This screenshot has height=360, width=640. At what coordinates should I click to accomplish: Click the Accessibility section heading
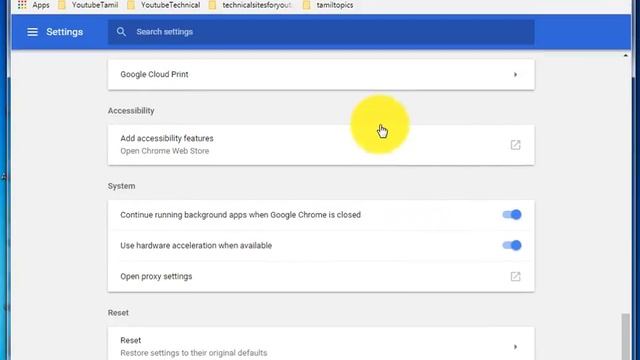(x=131, y=111)
